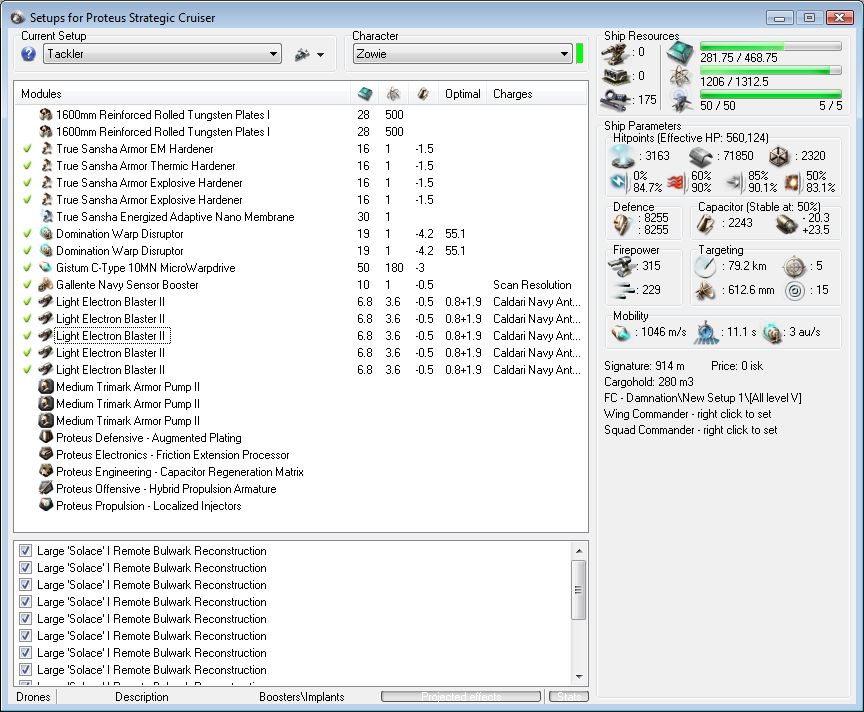Image resolution: width=864 pixels, height=712 pixels.
Task: Click the projected effects scrollbar up arrow
Action: (579, 551)
